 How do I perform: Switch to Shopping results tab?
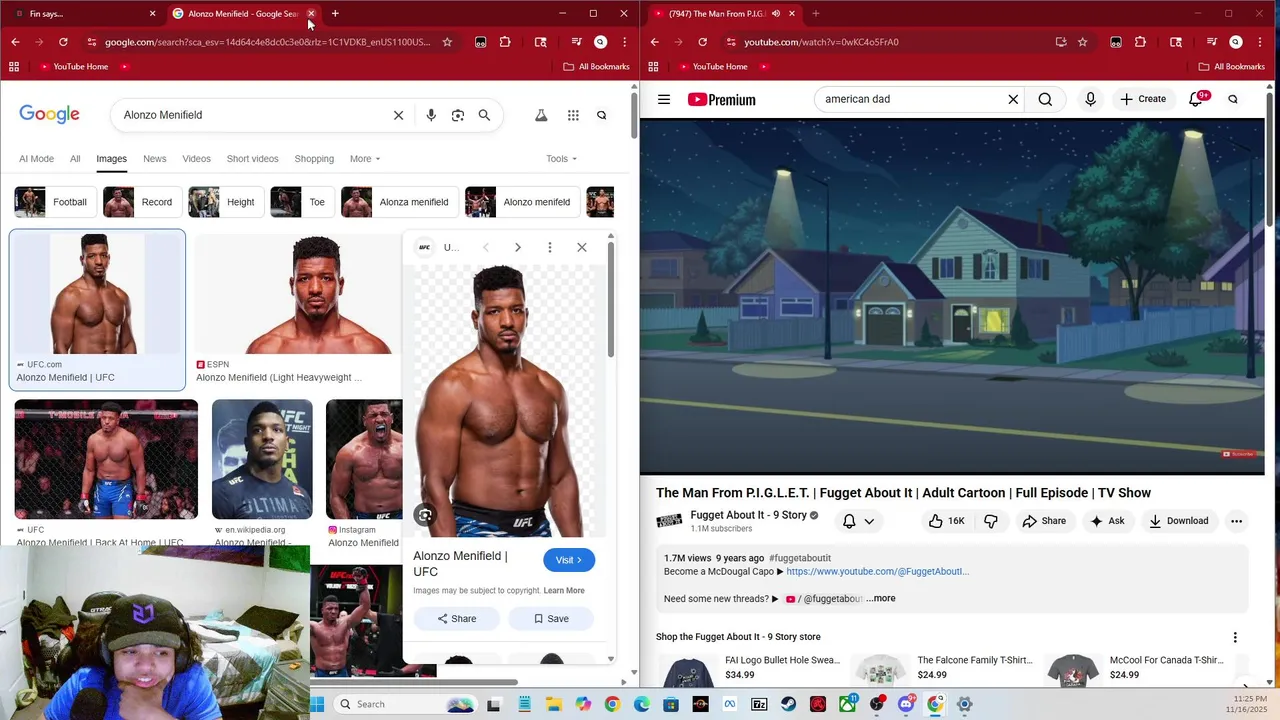pos(314,159)
